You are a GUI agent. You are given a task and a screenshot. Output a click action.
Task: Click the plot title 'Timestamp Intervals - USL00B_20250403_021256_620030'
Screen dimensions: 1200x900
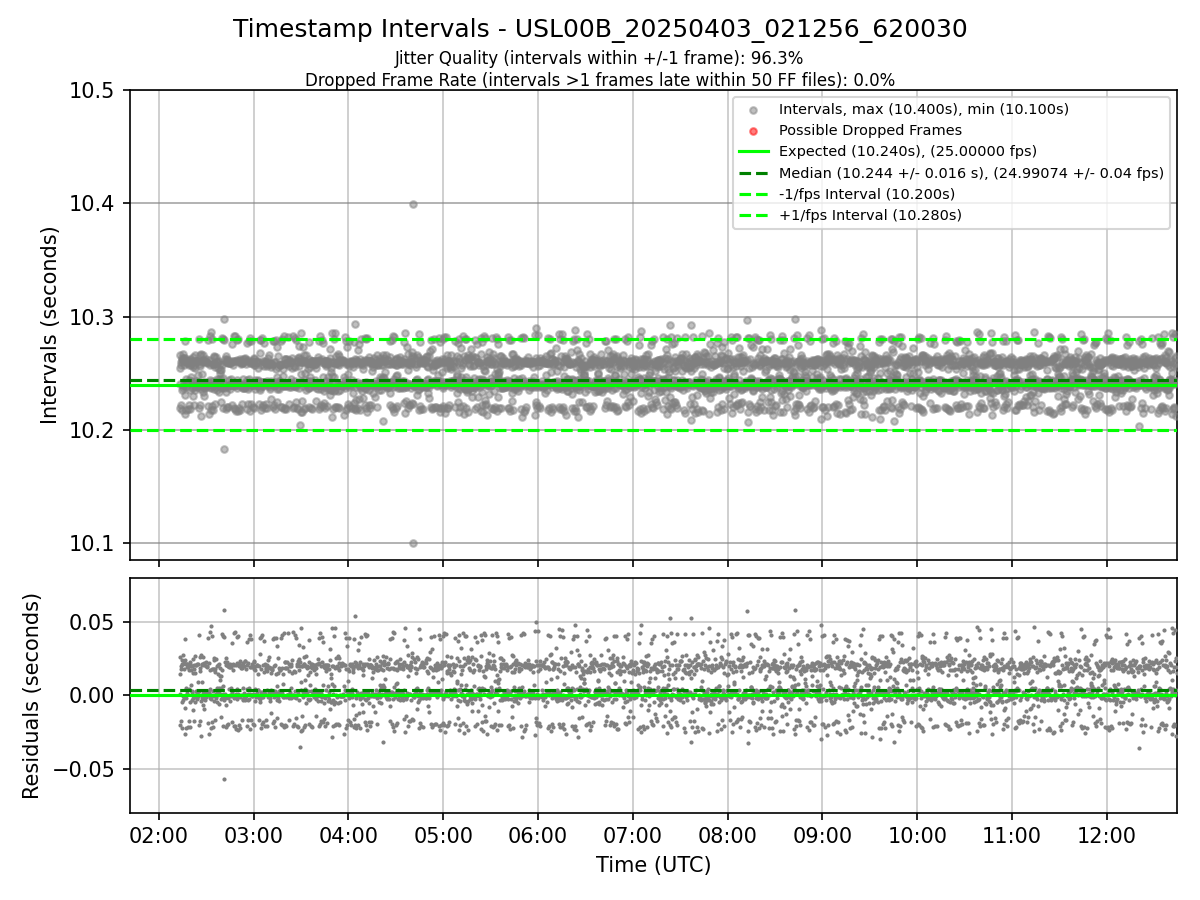(x=600, y=29)
